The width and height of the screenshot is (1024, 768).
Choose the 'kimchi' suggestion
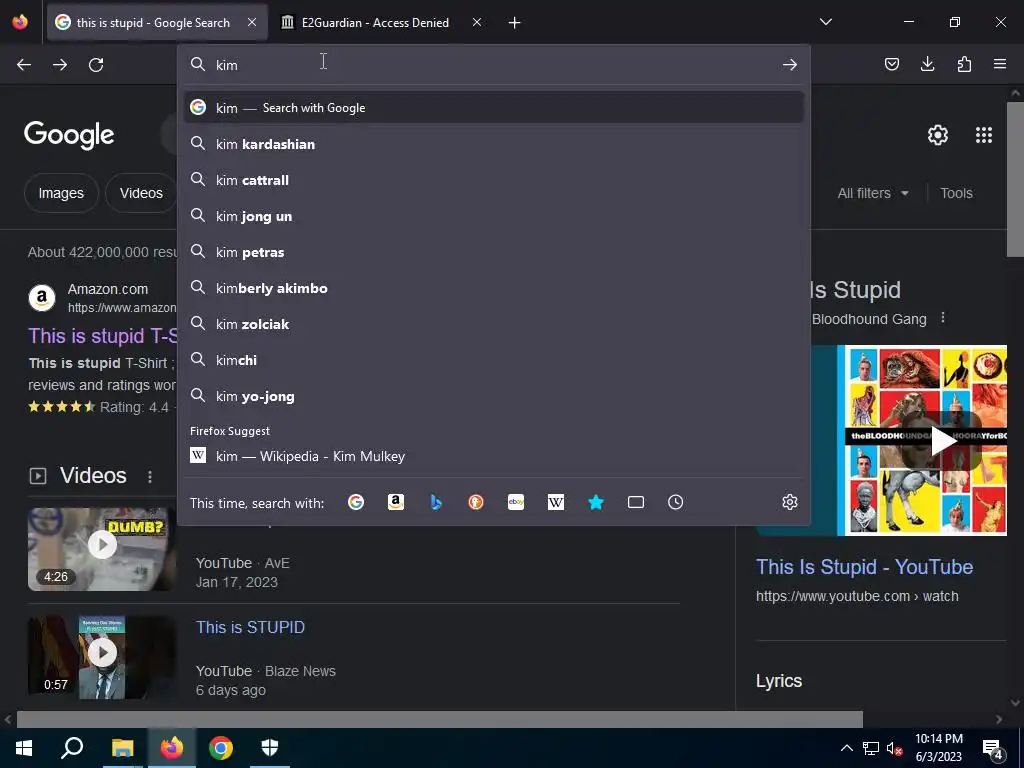point(494,360)
